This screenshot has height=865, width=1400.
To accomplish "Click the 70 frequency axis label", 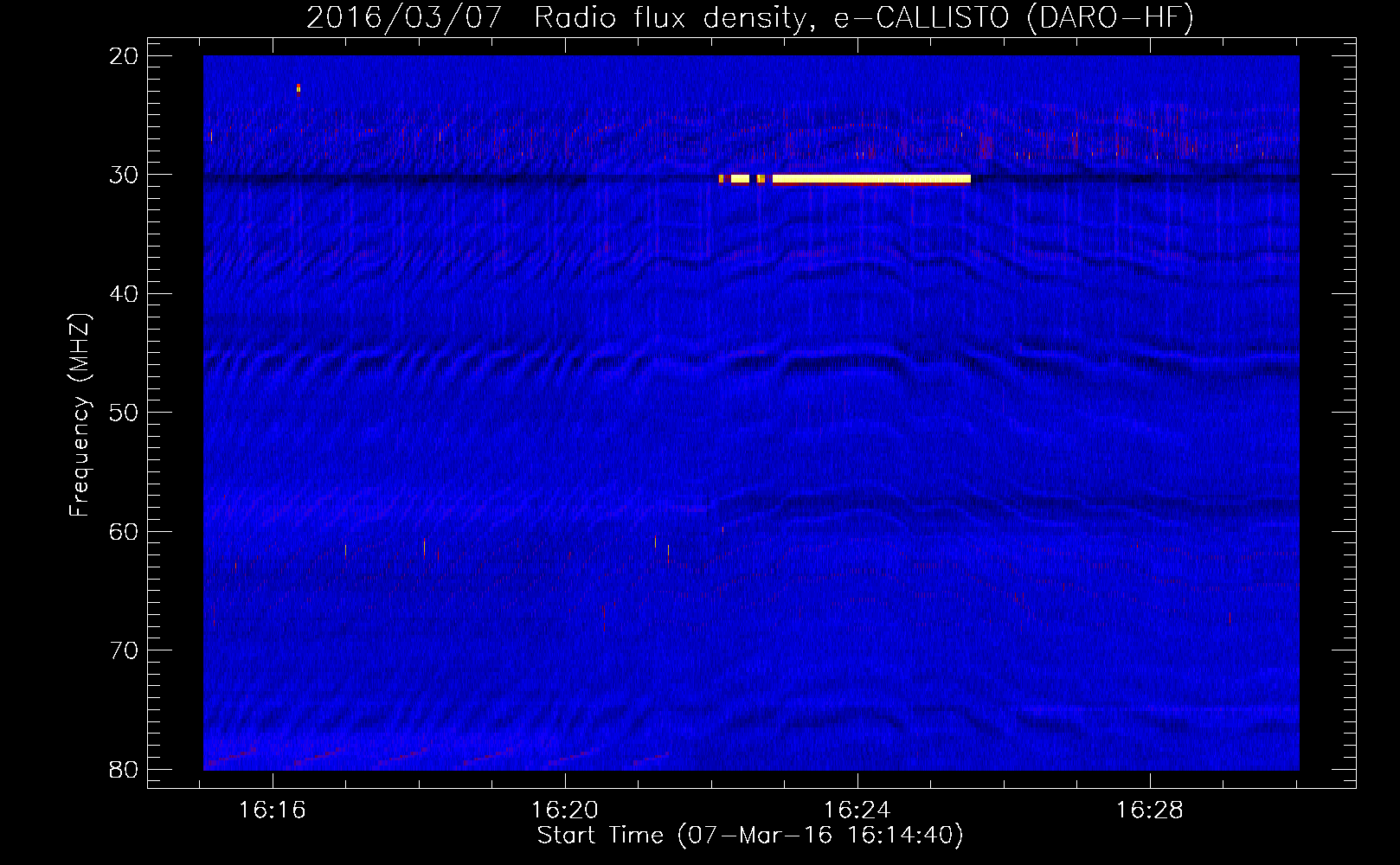I will click(124, 650).
